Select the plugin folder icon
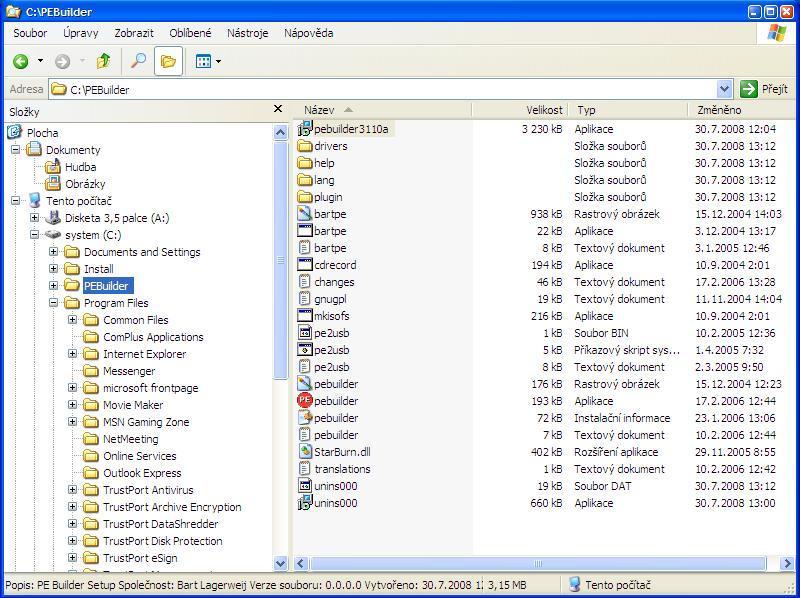Screen dimensions: 800x598 coord(305,197)
